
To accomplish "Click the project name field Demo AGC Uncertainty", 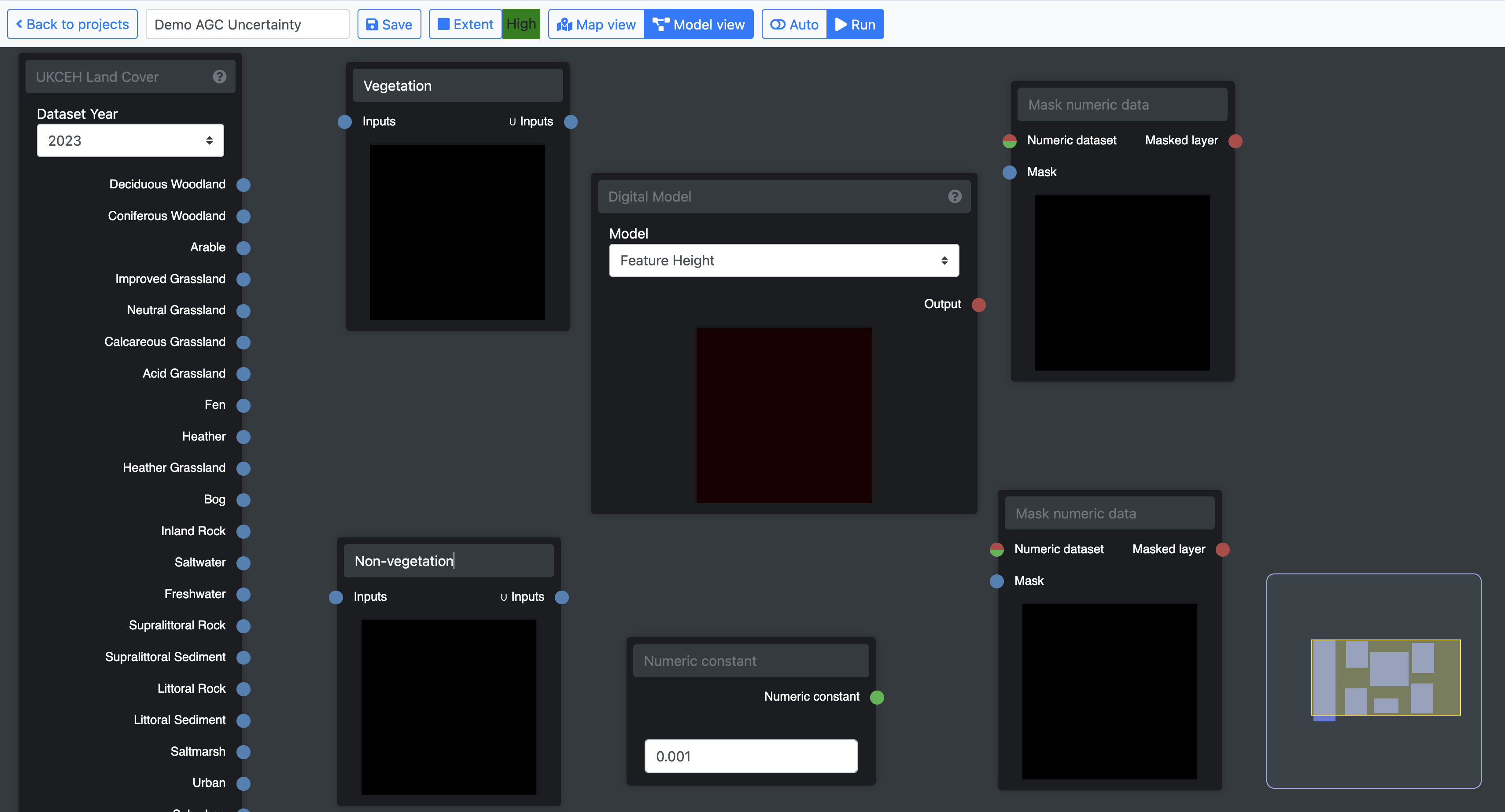I will (x=247, y=25).
